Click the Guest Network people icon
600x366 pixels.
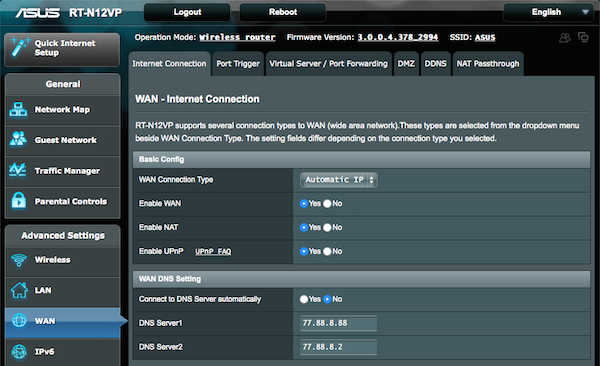click(x=18, y=139)
